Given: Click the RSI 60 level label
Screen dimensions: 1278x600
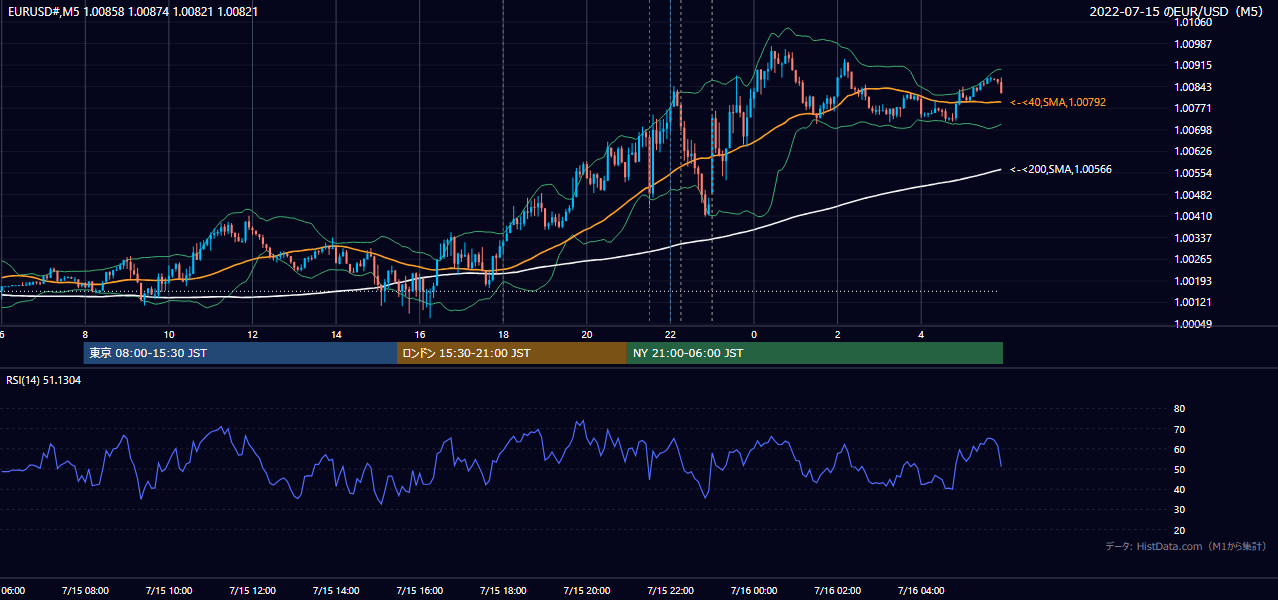Looking at the screenshot, I should 1179,449.
